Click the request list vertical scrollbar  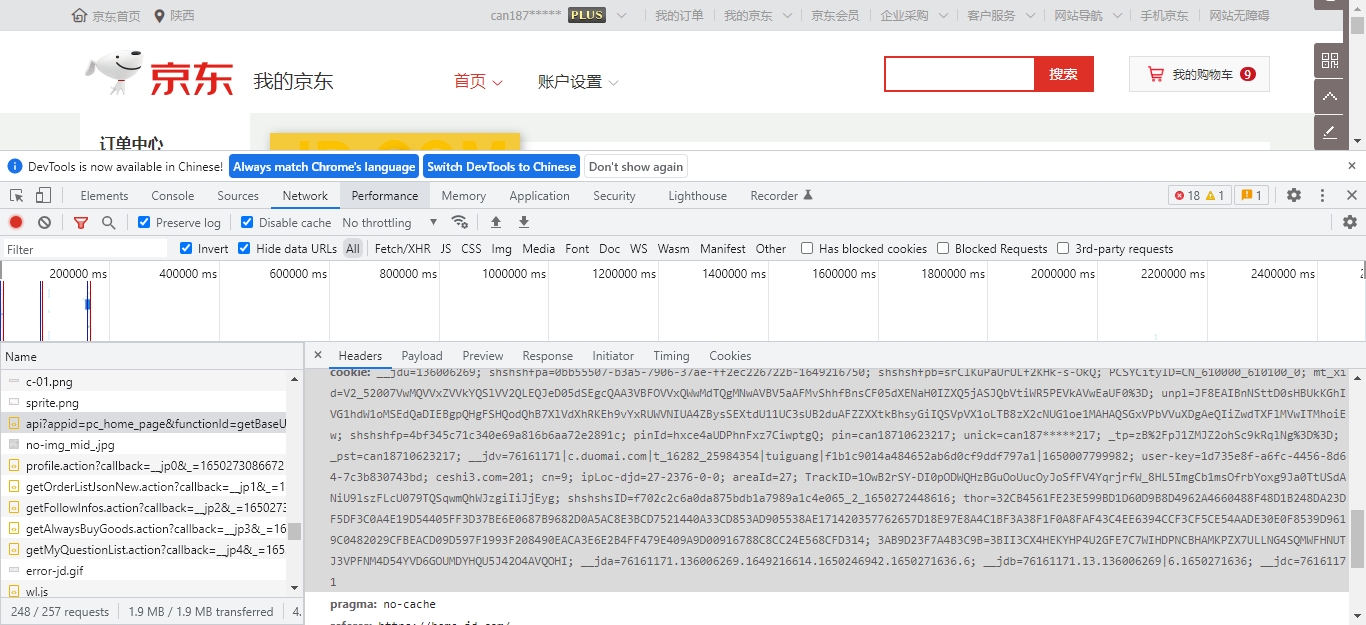pos(295,485)
